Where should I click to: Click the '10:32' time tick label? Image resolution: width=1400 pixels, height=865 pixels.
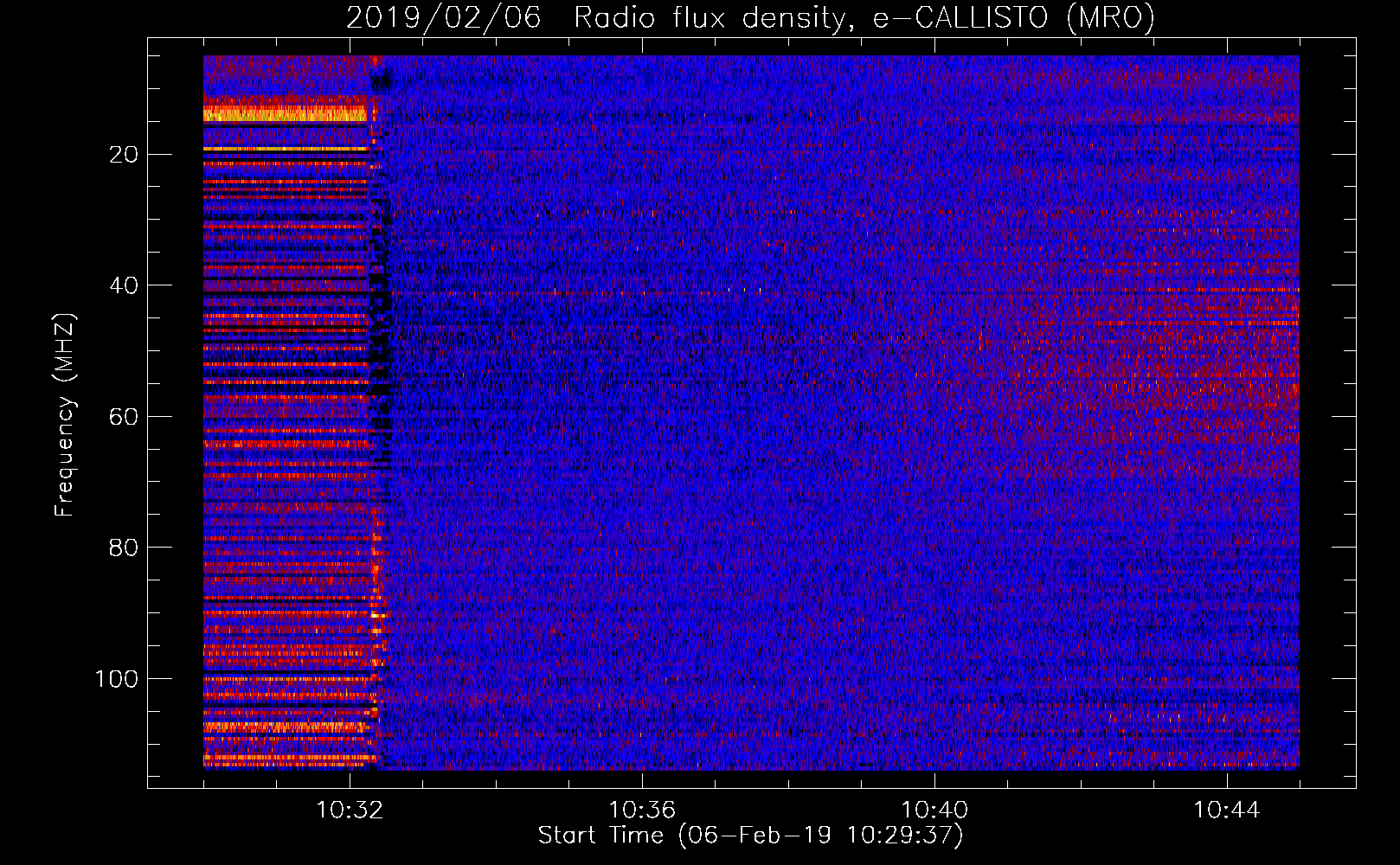pos(350,811)
